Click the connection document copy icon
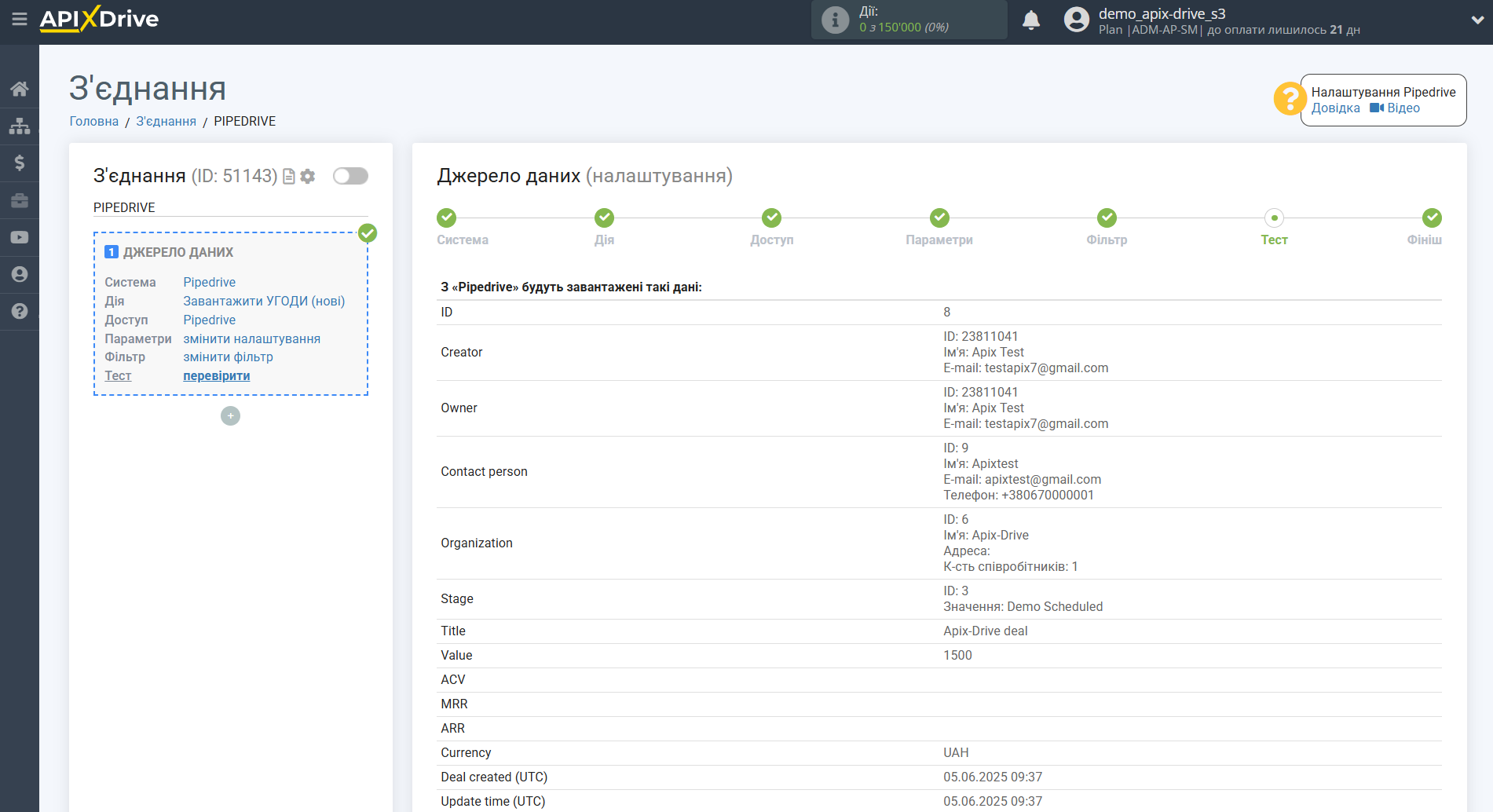The image size is (1493, 812). [x=289, y=176]
